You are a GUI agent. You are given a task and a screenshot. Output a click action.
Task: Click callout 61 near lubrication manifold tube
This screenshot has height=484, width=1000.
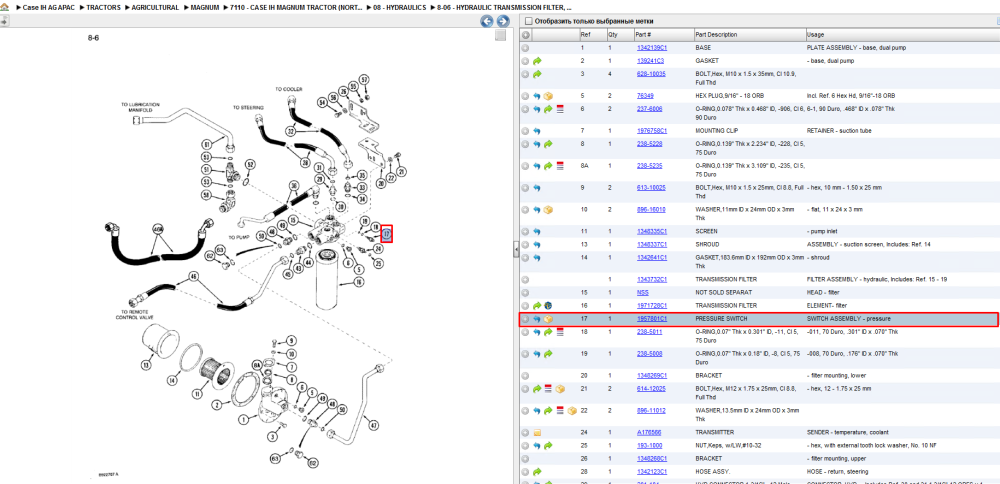pyautogui.click(x=207, y=143)
